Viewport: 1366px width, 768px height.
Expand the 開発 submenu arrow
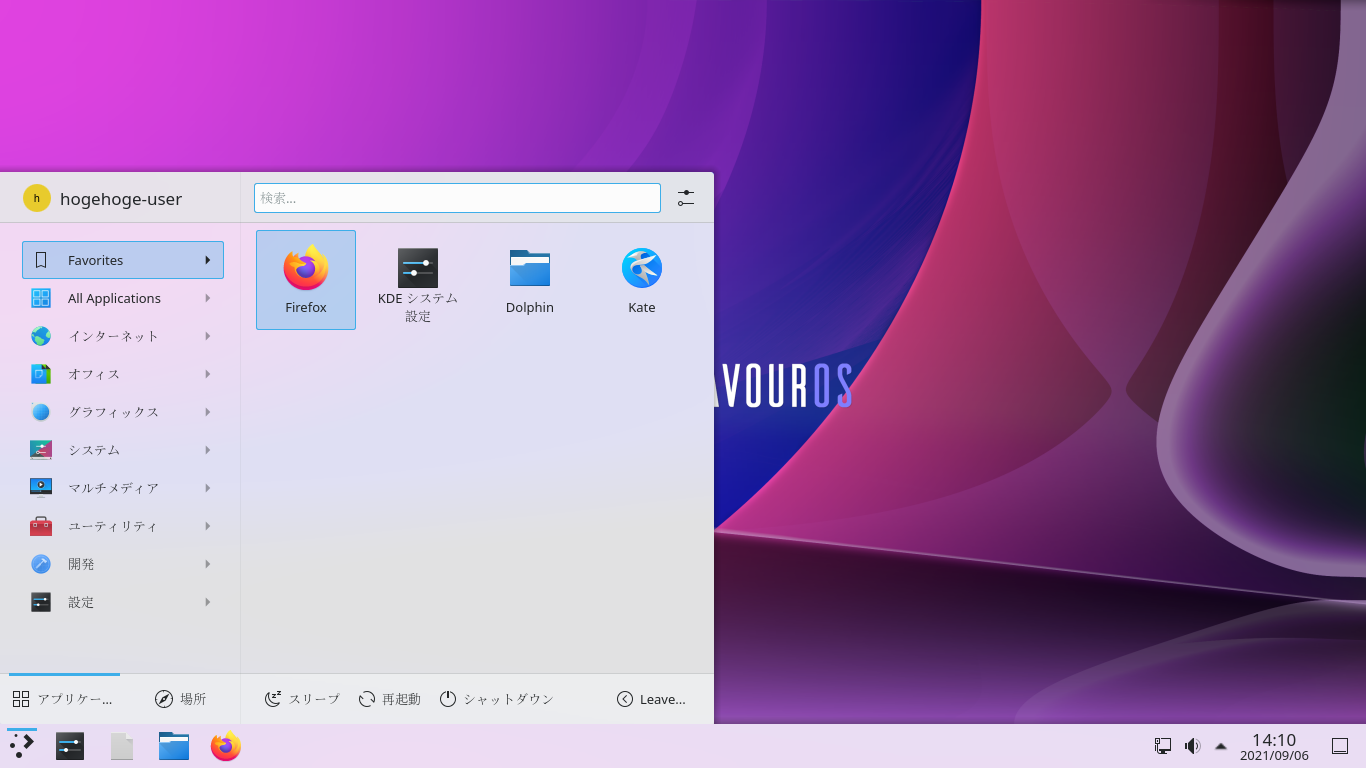point(208,564)
